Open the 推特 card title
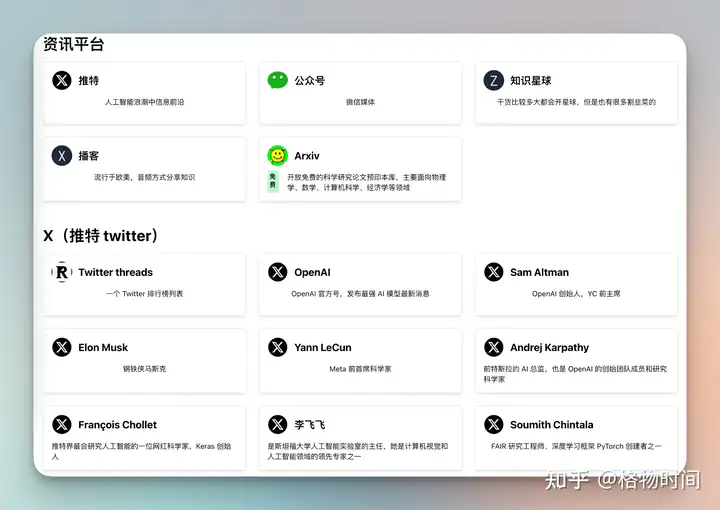720x510 pixels. [89, 80]
